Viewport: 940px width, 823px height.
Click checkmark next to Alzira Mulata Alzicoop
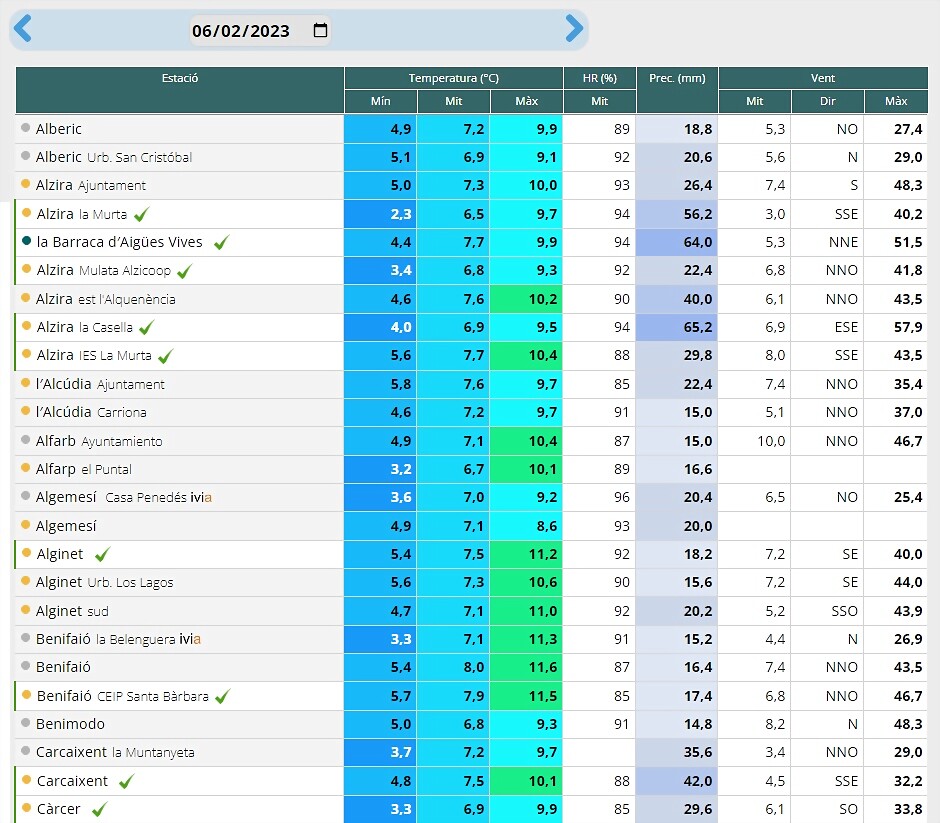click(185, 270)
